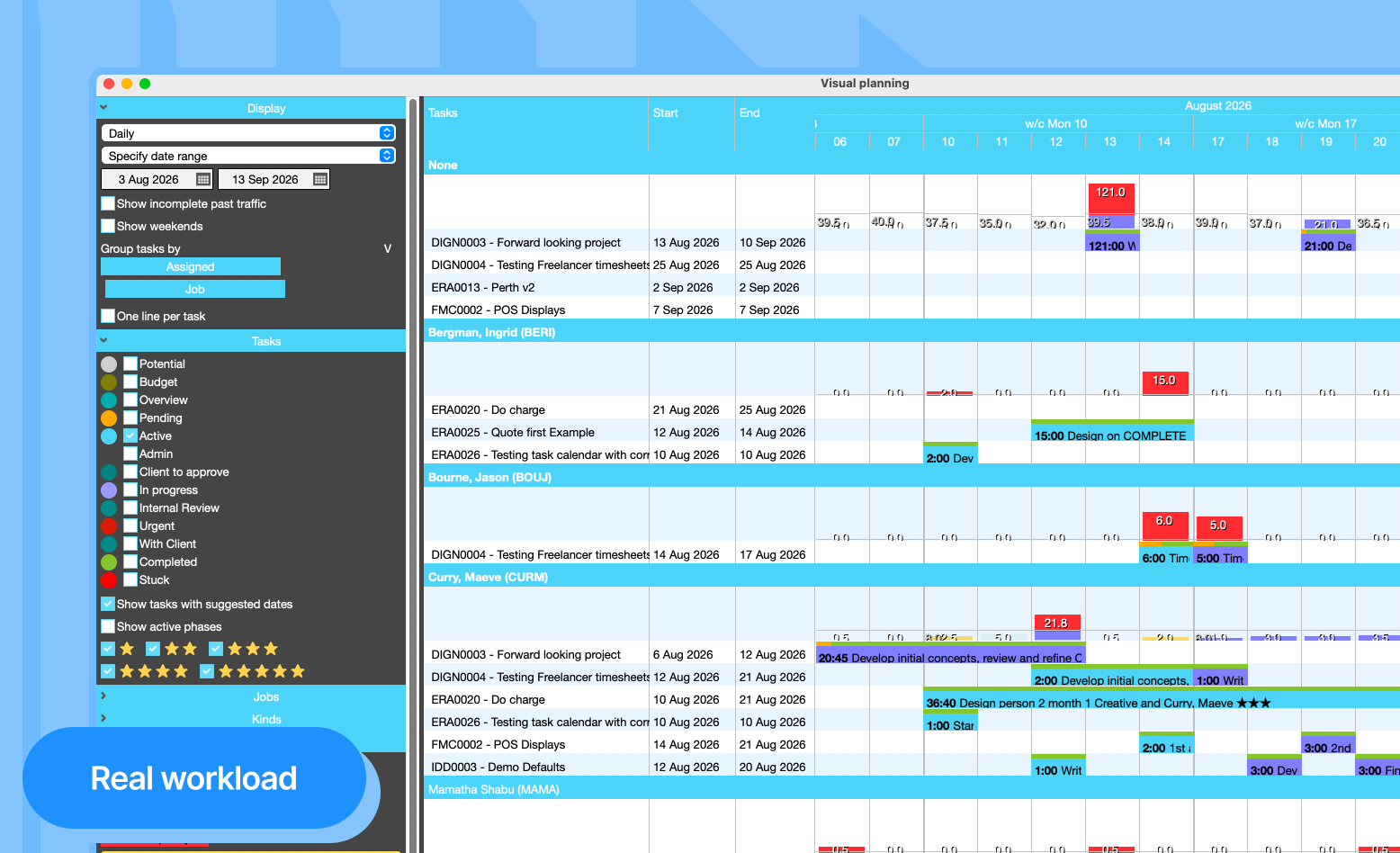Select the Assigned grouping button
The width and height of the screenshot is (1400, 853).
[x=191, y=266]
